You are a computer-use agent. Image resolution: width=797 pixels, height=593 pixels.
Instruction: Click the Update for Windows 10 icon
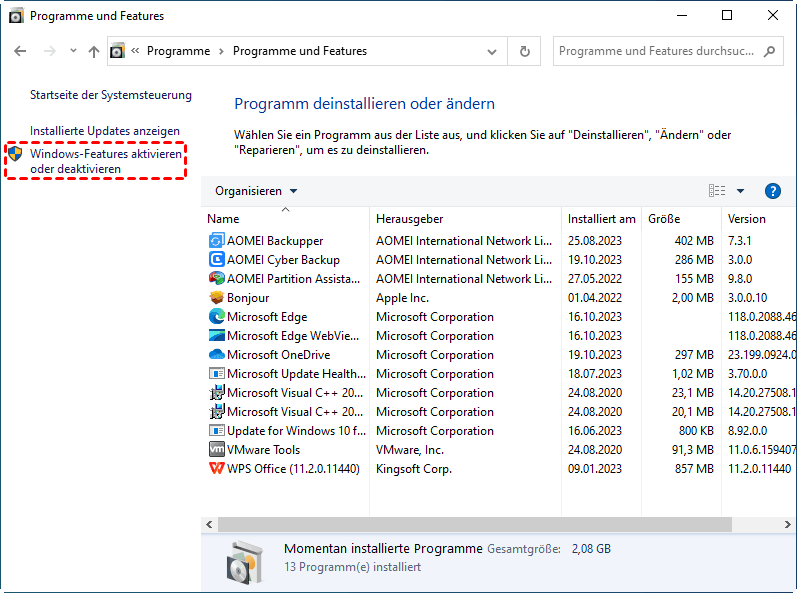pyautogui.click(x=217, y=430)
